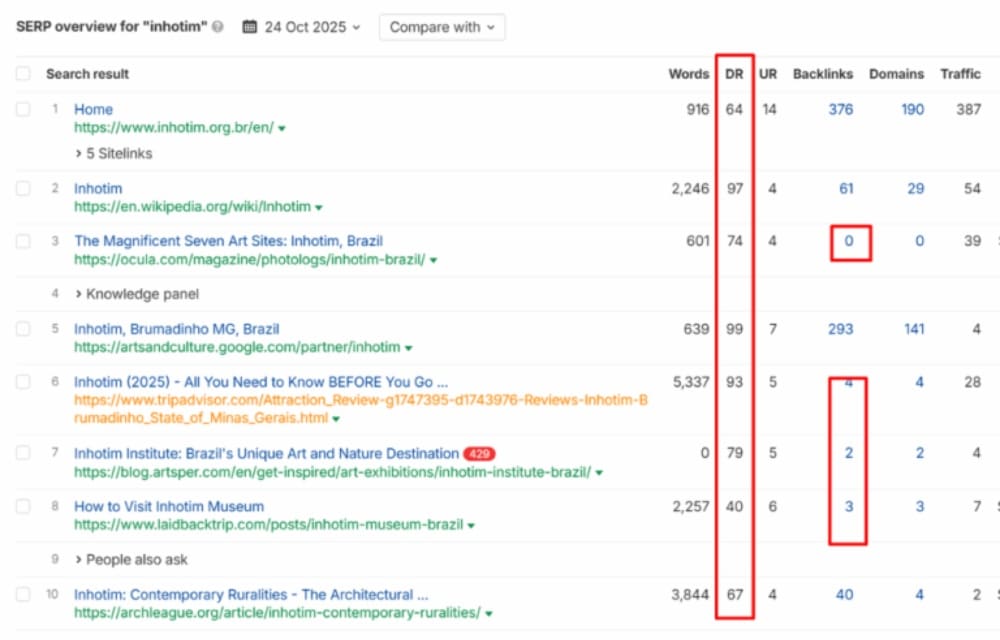Image resolution: width=1000 pixels, height=640 pixels.
Task: Expand the 5 Sitelinks row
Action: click(x=114, y=154)
